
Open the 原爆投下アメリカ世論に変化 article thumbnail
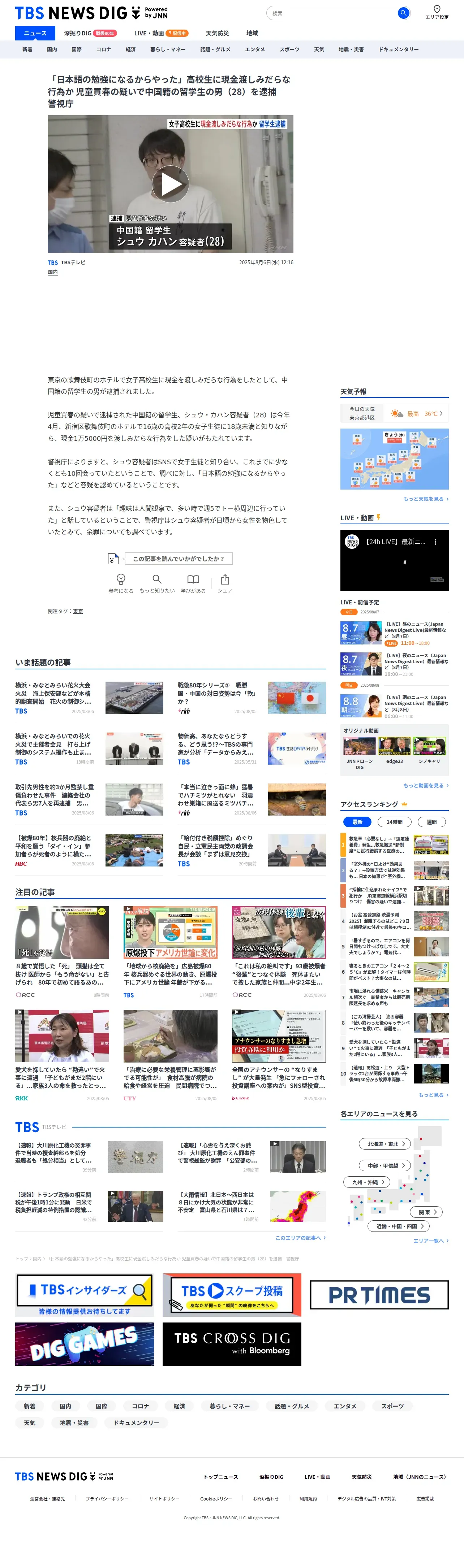(171, 933)
